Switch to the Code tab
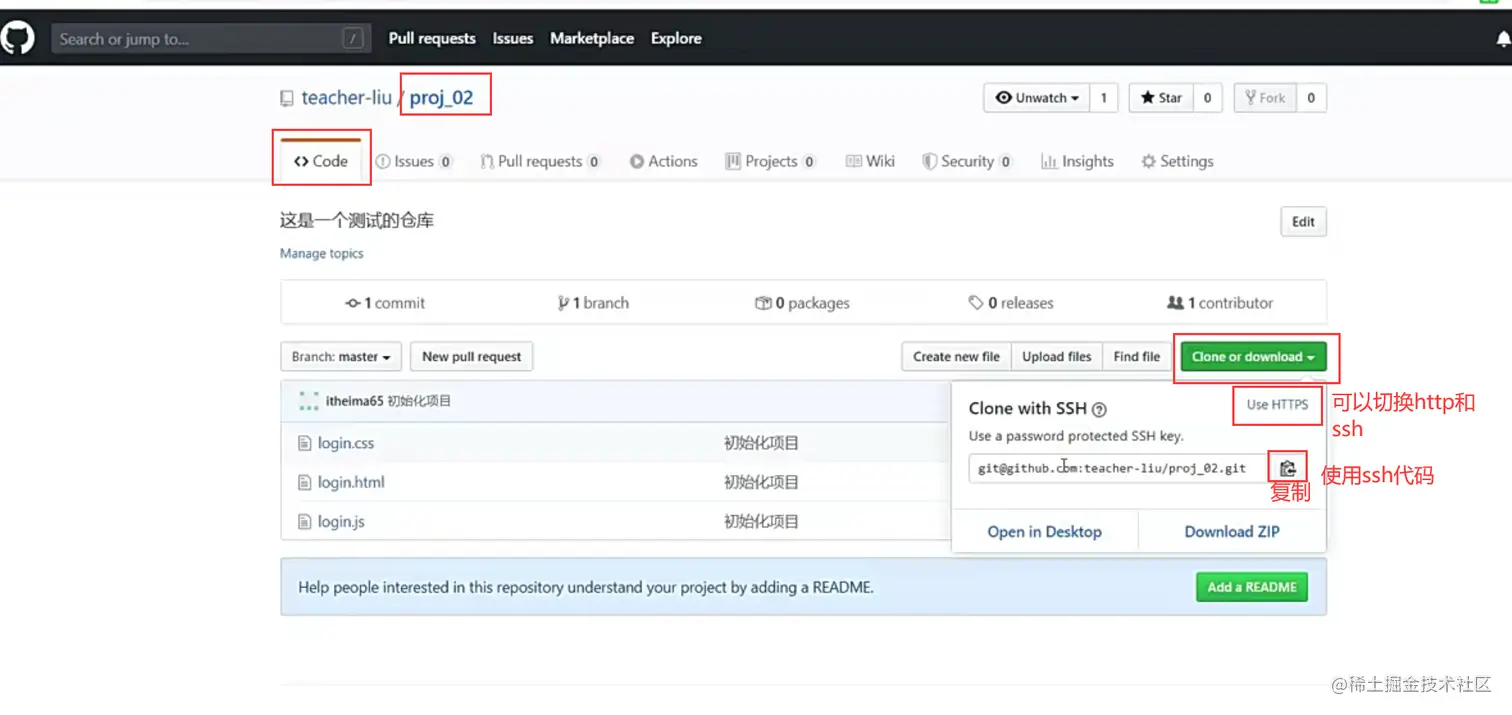Screen dimensions: 1512x715 point(321,161)
